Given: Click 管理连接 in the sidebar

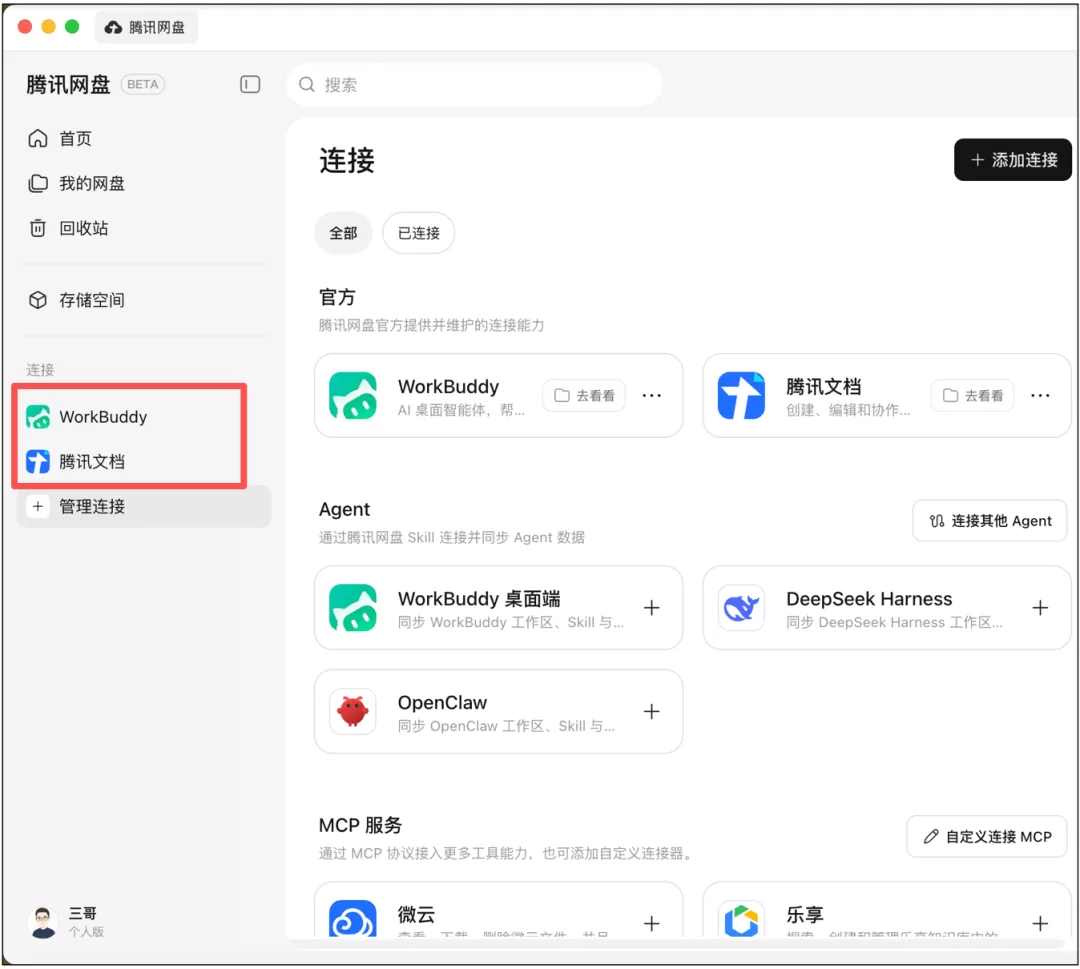Looking at the screenshot, I should click(143, 506).
